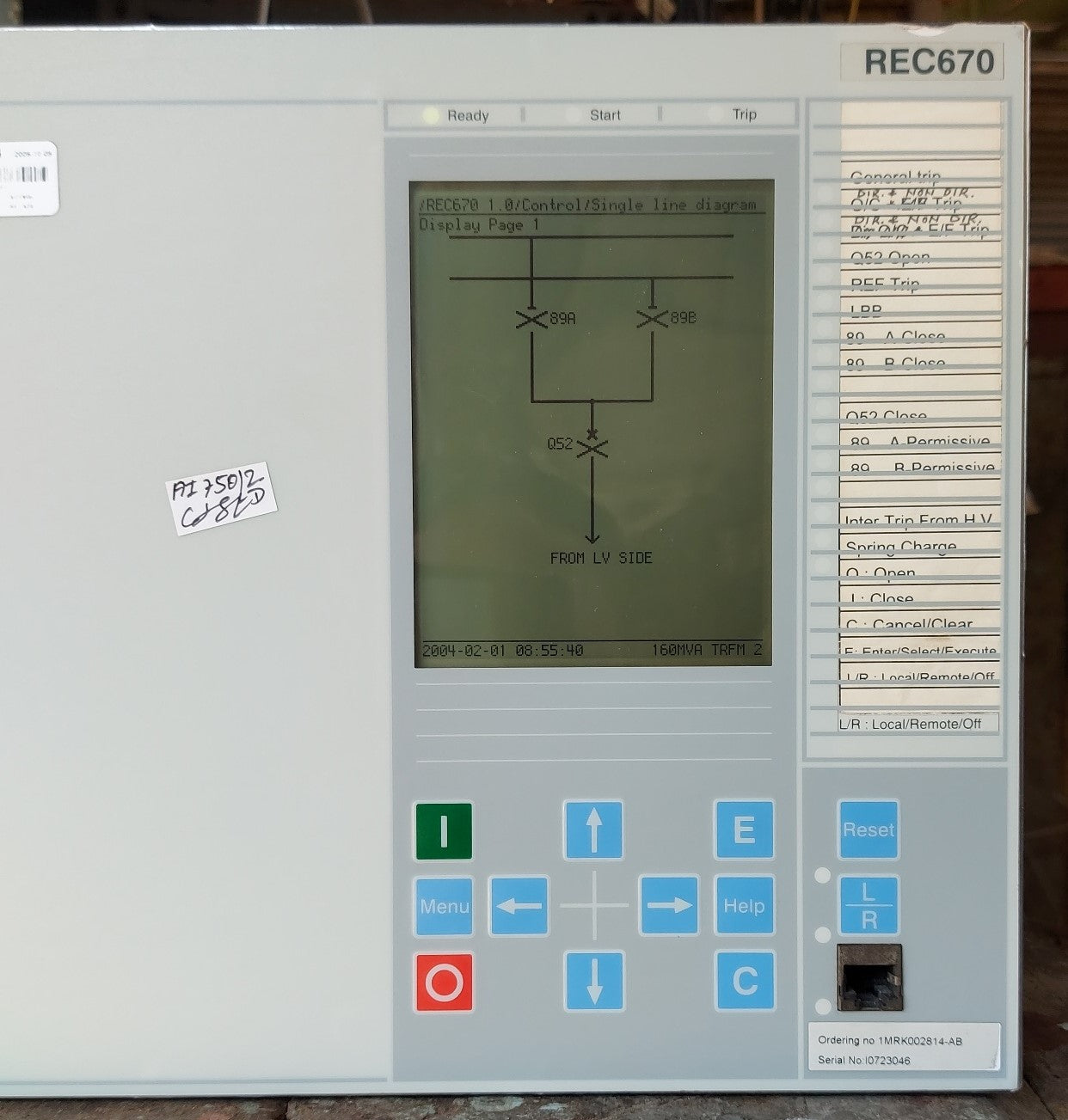This screenshot has height=1120, width=1068.
Task: Click the RJ45 front port
Action: (x=869, y=977)
